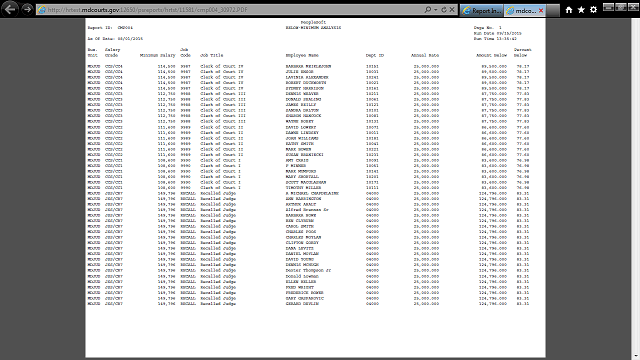Select employee name DAVID YOUNG

tap(300, 259)
